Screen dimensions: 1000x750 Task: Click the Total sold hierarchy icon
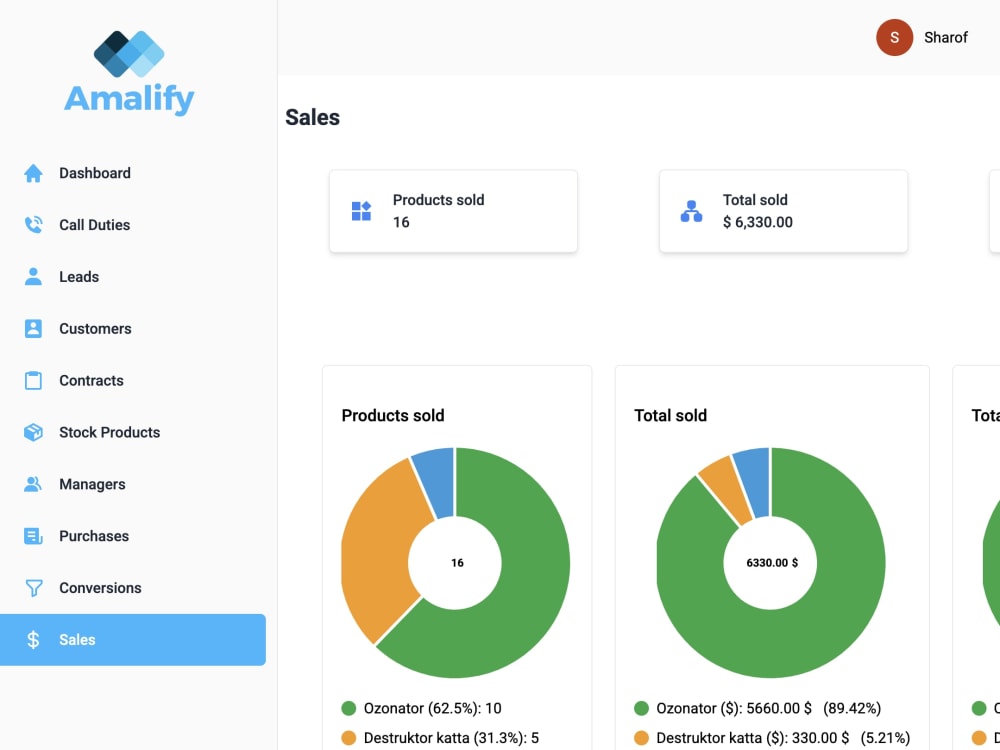click(691, 211)
